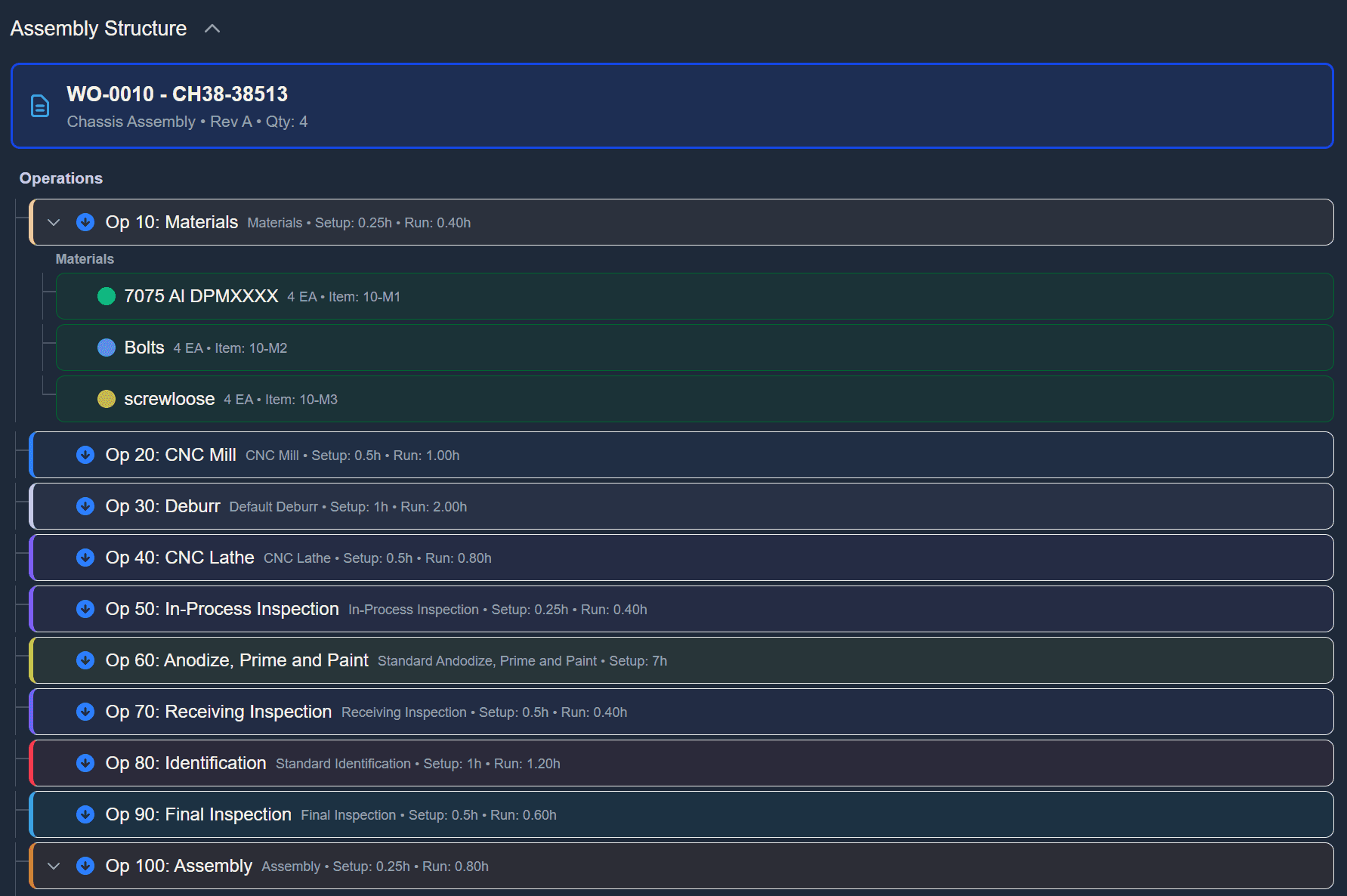Click the green status dot on 7075 Al material
This screenshot has height=896, width=1347.
tap(106, 296)
